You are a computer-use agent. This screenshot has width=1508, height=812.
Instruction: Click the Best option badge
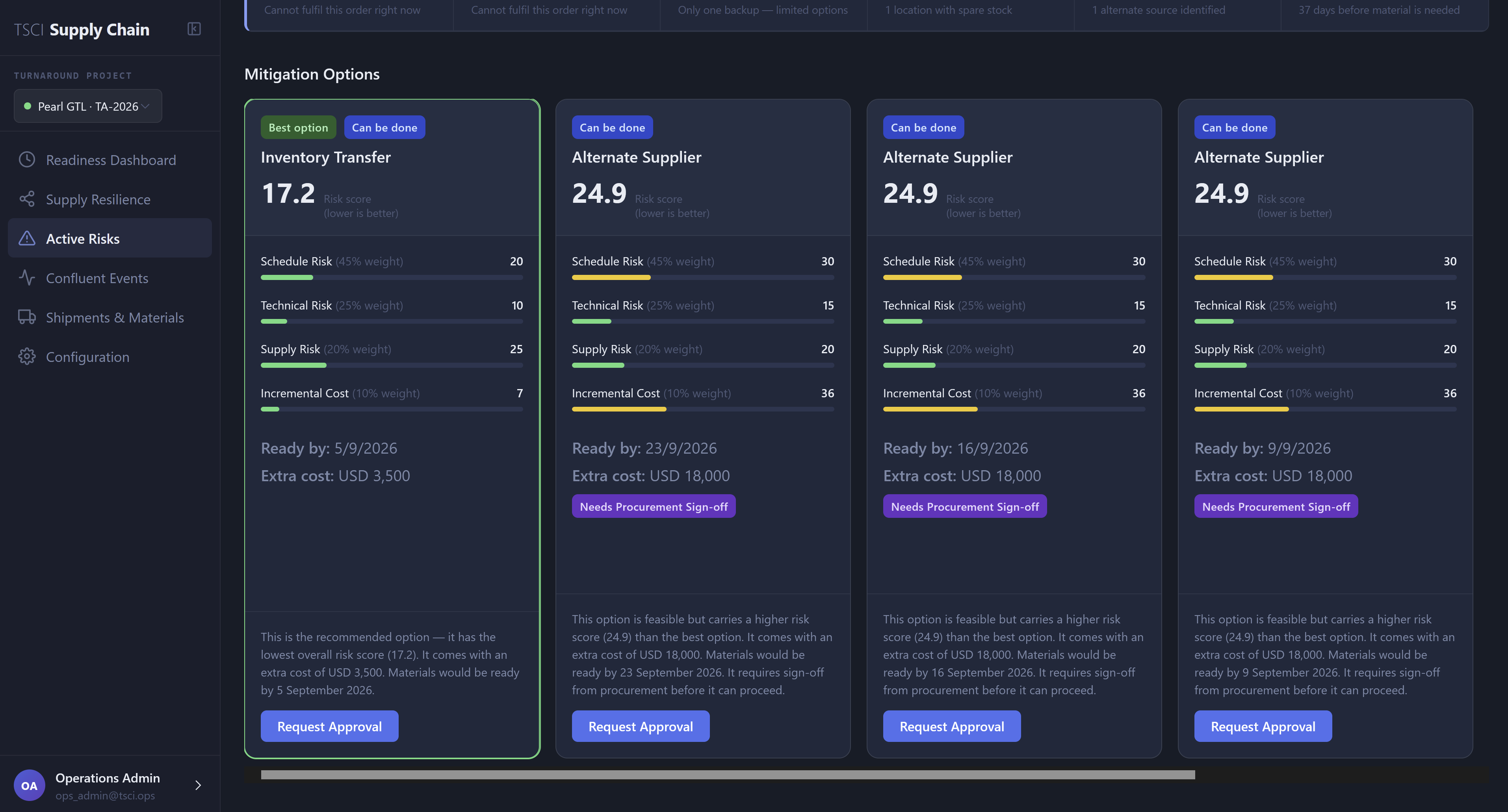[299, 127]
